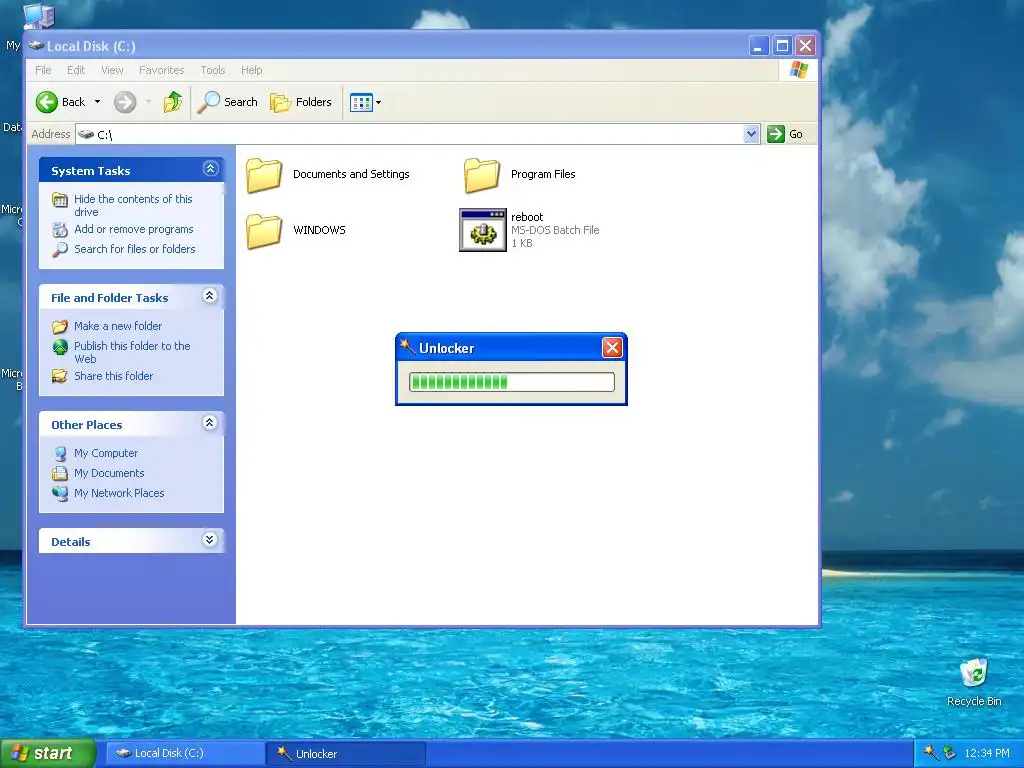Click the reboot file name label
This screenshot has height=768, width=1024.
(x=527, y=217)
